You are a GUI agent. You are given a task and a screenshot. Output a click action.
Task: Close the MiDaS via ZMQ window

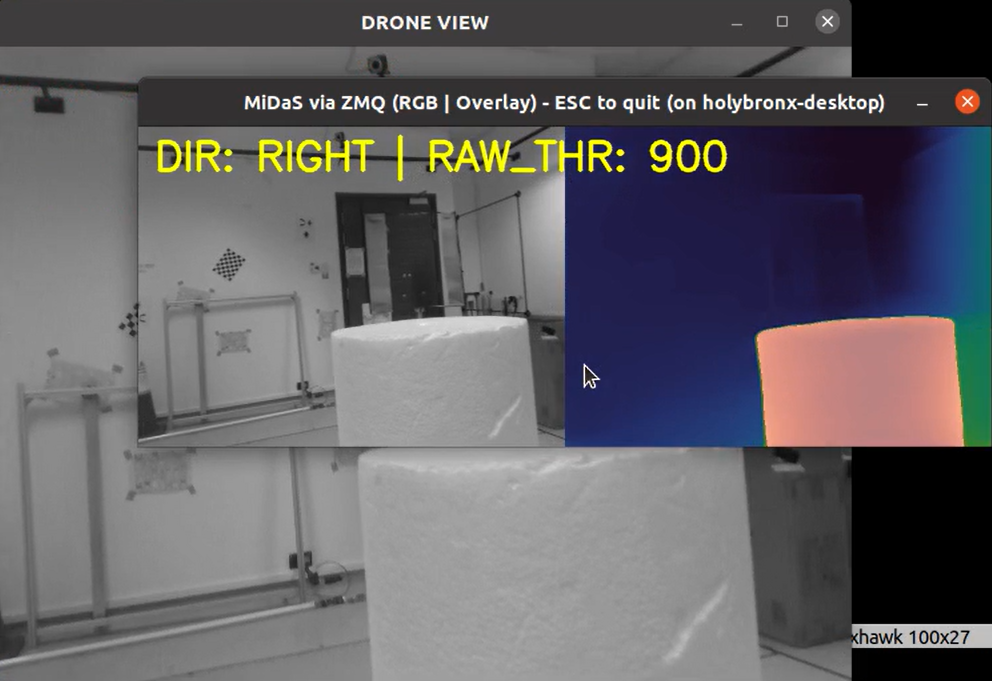click(967, 102)
